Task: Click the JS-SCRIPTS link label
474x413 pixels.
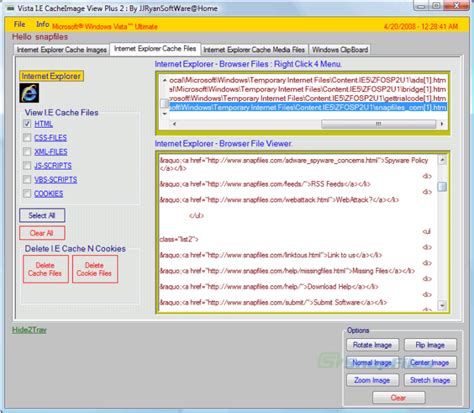Action: coord(53,166)
